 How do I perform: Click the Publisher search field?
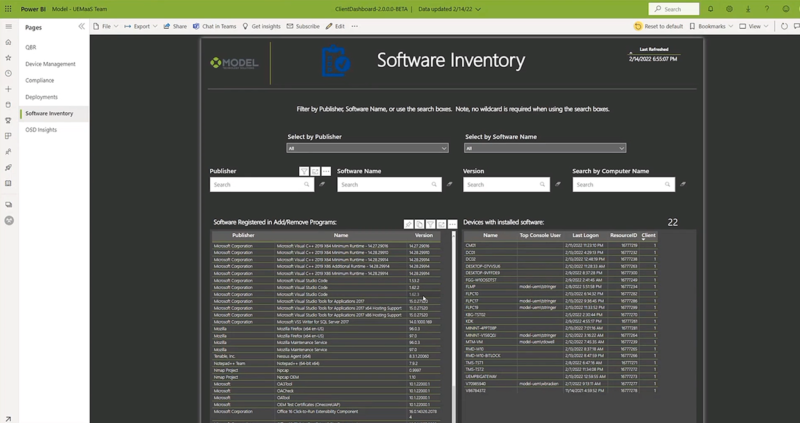(x=262, y=184)
